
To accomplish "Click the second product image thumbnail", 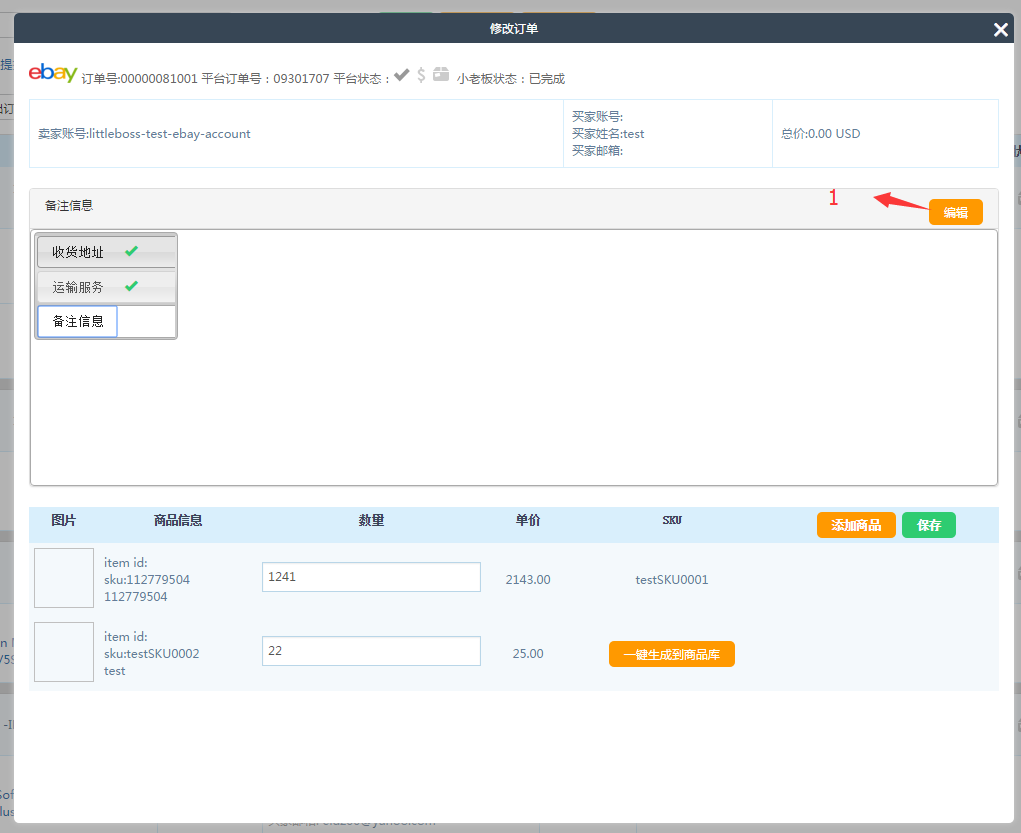I will pyautogui.click(x=64, y=652).
